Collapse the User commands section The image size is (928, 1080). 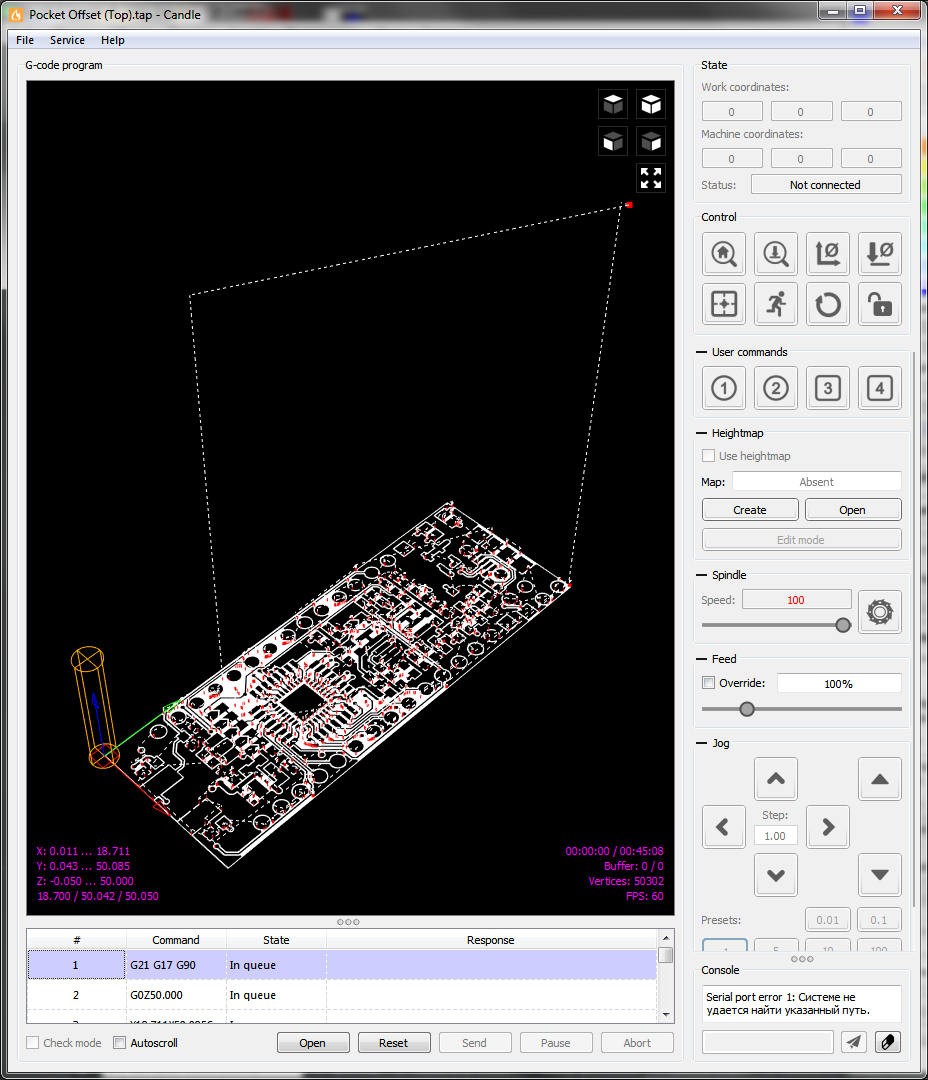tap(701, 352)
